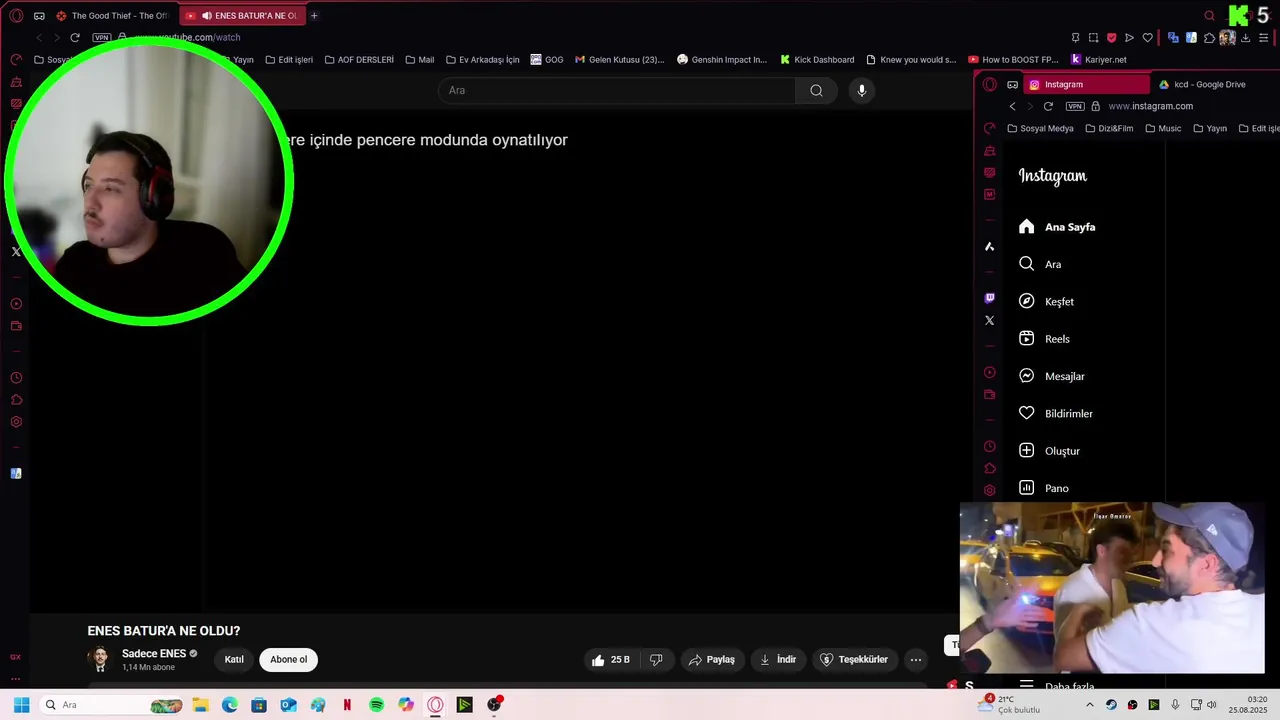Open Instagram Mesajlar
This screenshot has height=720, width=1280.
(x=1051, y=376)
